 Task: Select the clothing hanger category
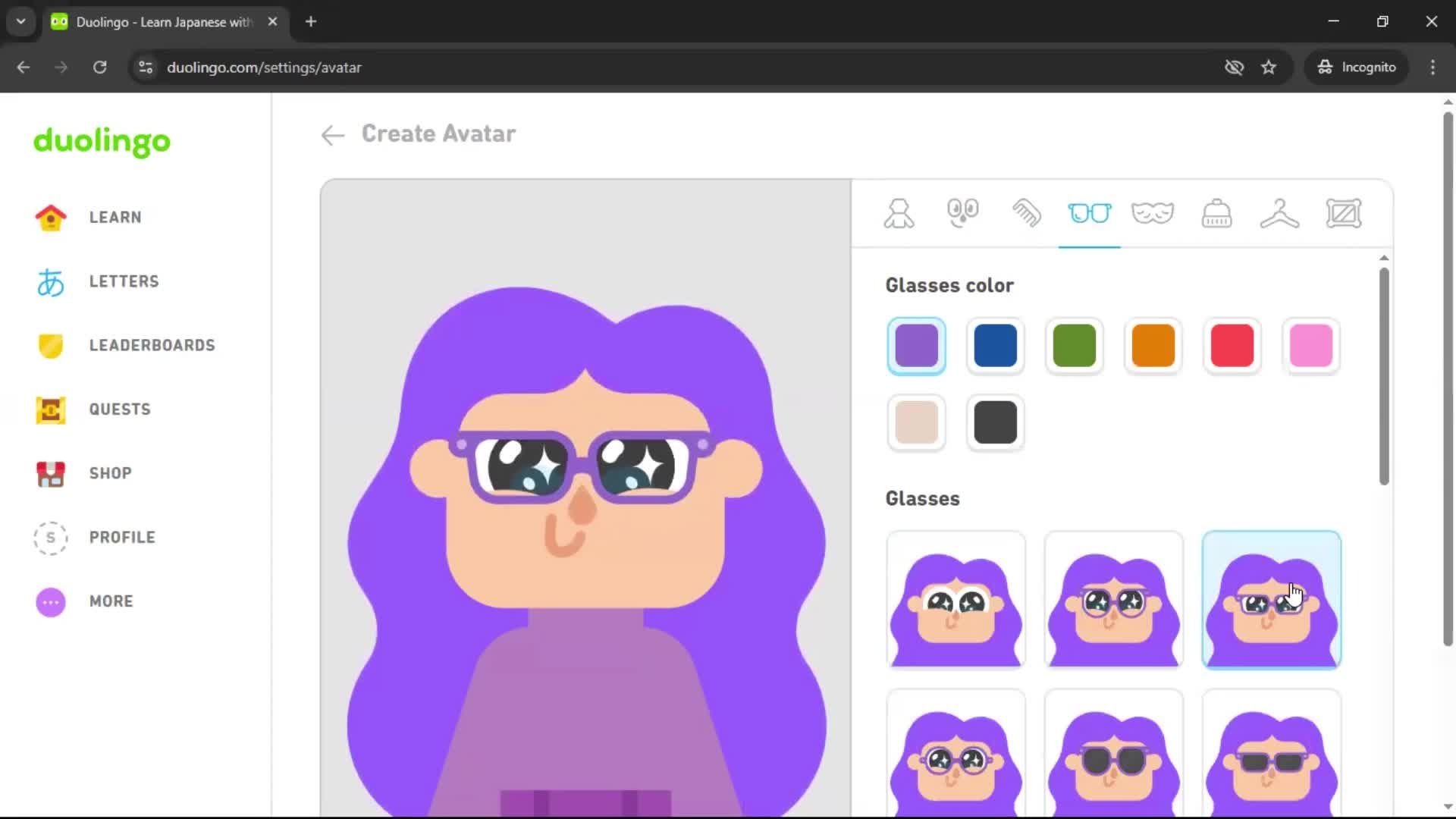click(x=1279, y=213)
